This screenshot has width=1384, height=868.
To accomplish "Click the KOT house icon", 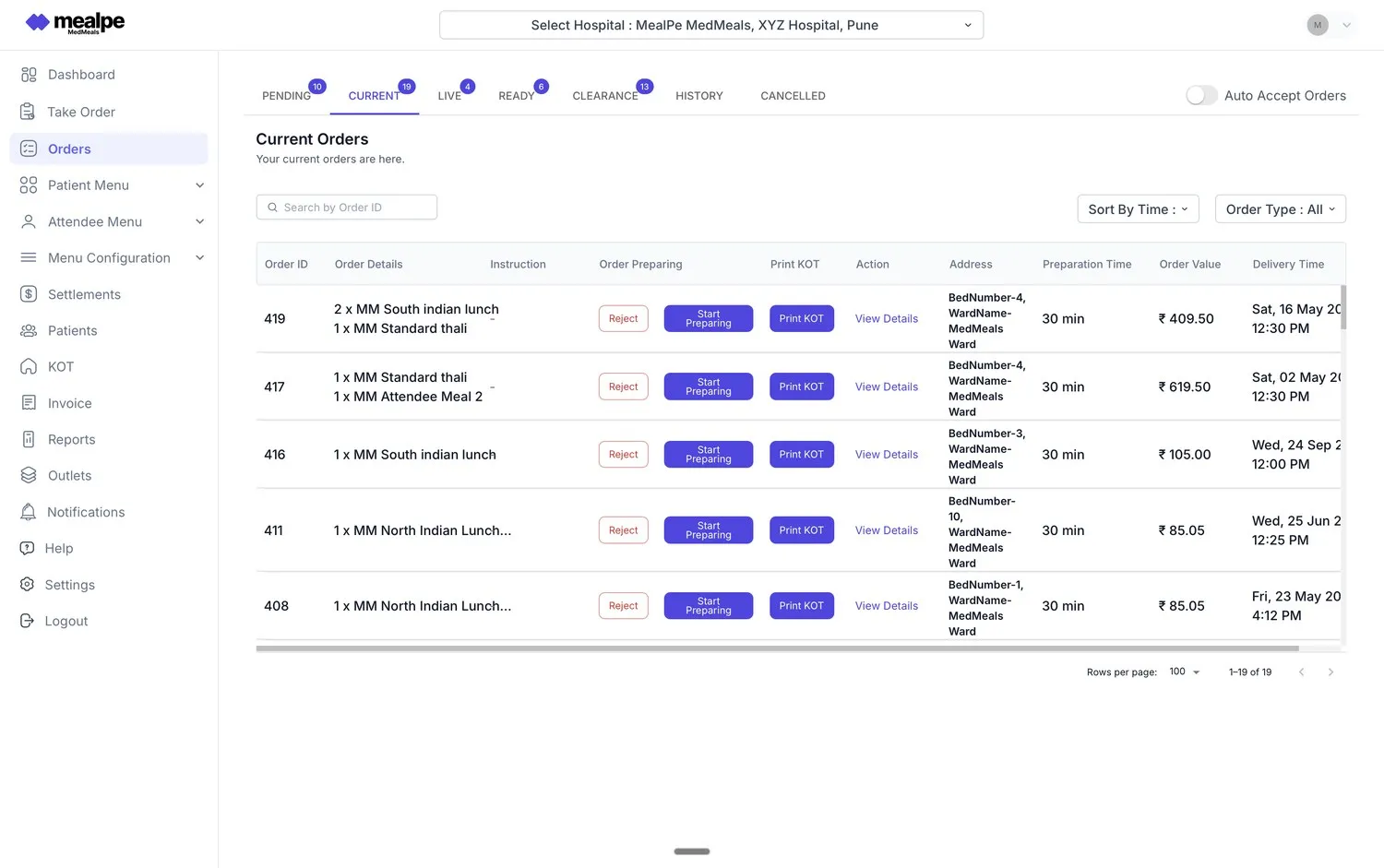I will (29, 366).
